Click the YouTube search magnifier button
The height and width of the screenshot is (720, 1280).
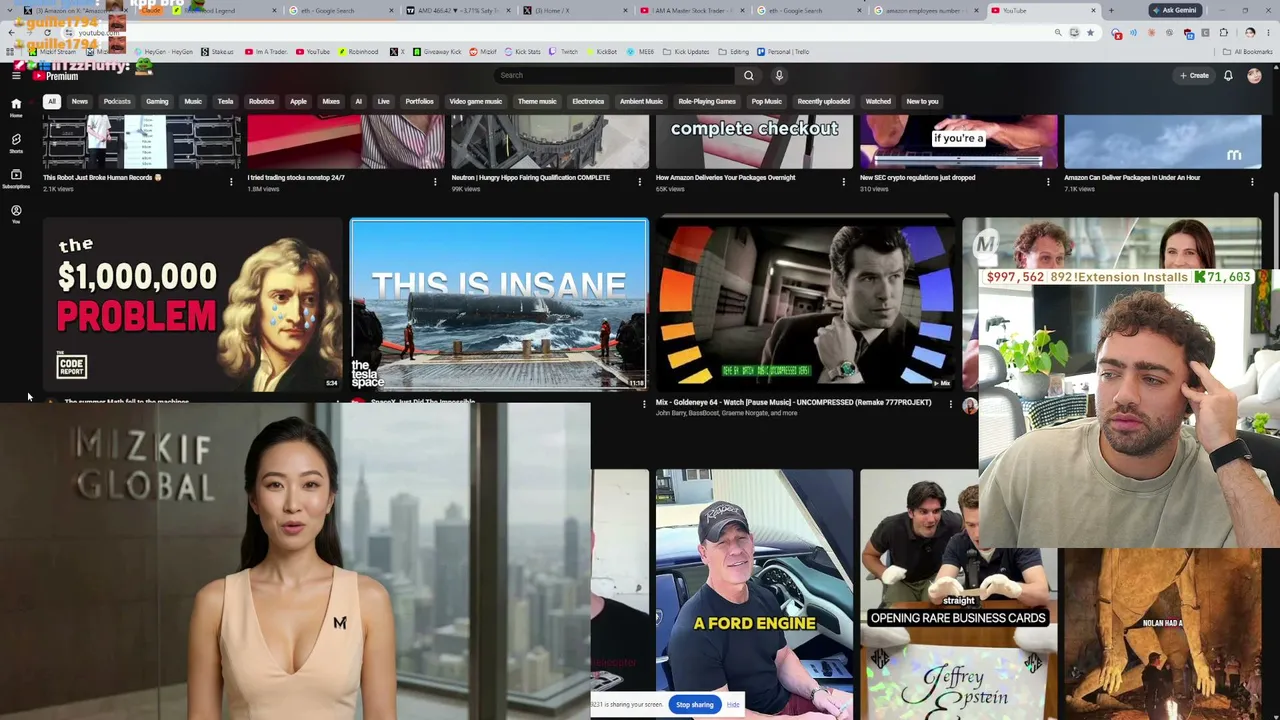(x=748, y=75)
